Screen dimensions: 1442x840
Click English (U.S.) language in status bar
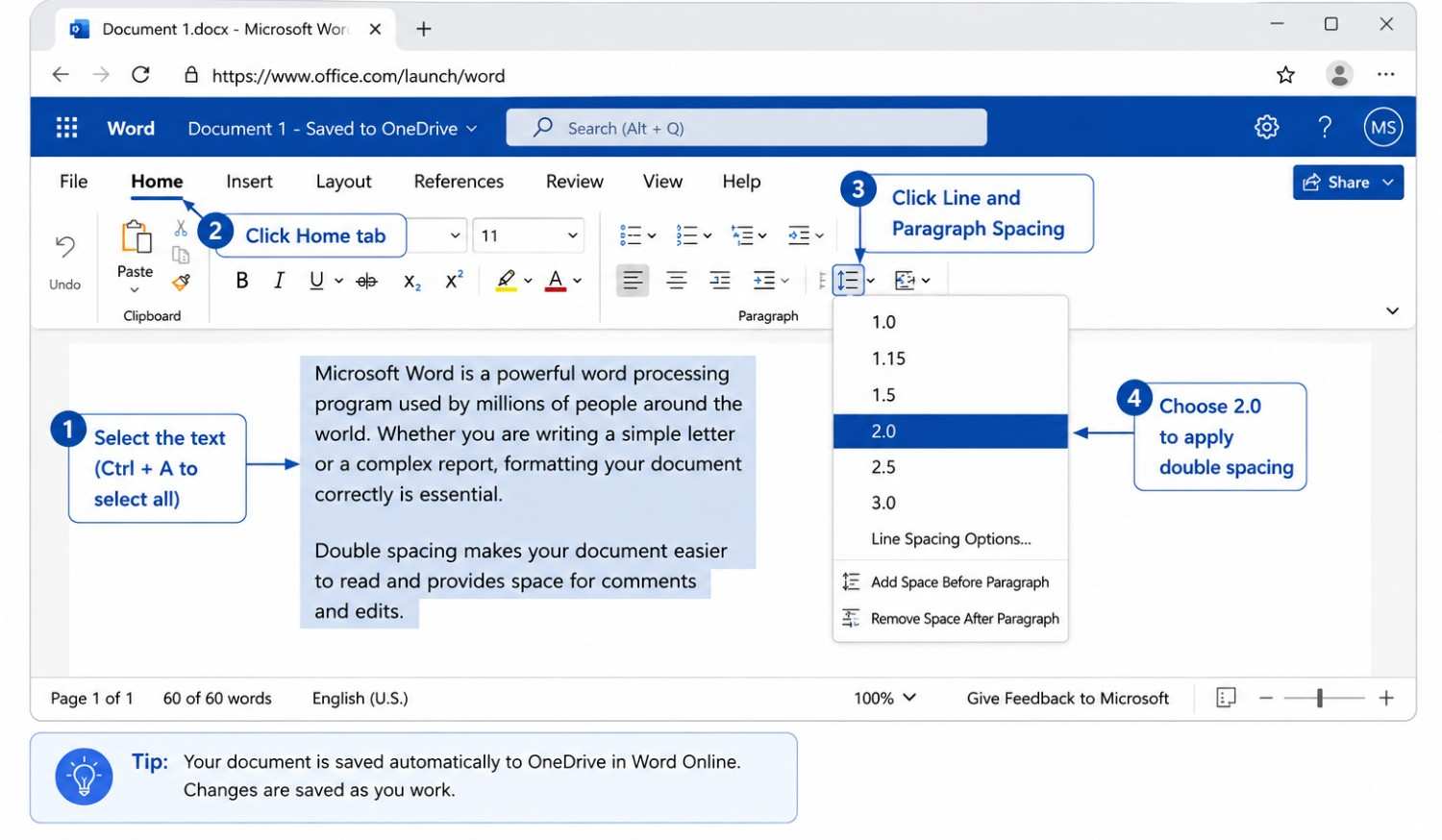360,699
